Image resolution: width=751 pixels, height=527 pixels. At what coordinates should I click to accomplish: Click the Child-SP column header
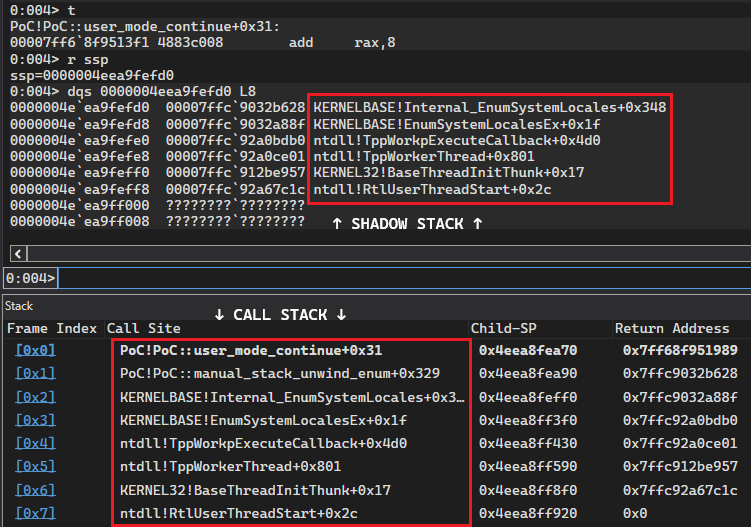click(503, 329)
